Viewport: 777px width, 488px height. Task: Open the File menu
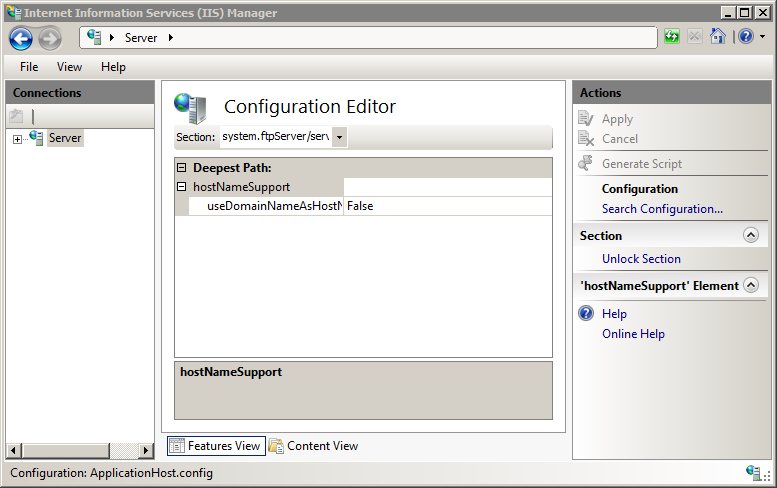[x=29, y=67]
